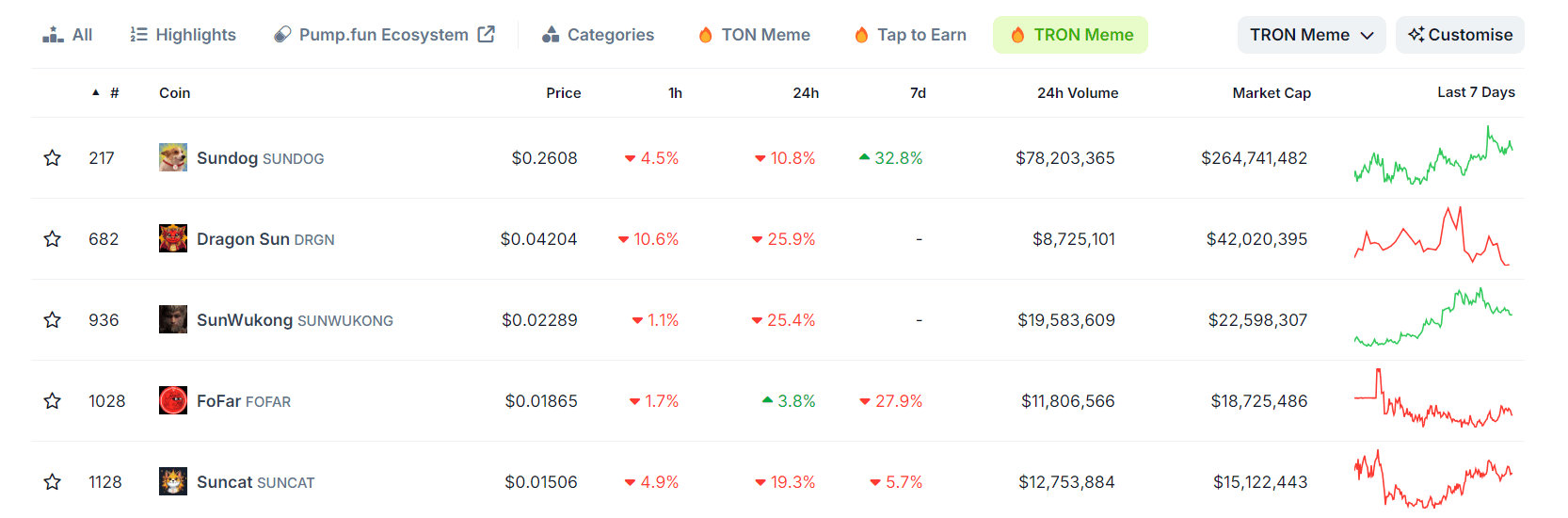The image size is (1568, 518).
Task: View the Sundog 7-day sparkline chart
Action: [1432, 157]
